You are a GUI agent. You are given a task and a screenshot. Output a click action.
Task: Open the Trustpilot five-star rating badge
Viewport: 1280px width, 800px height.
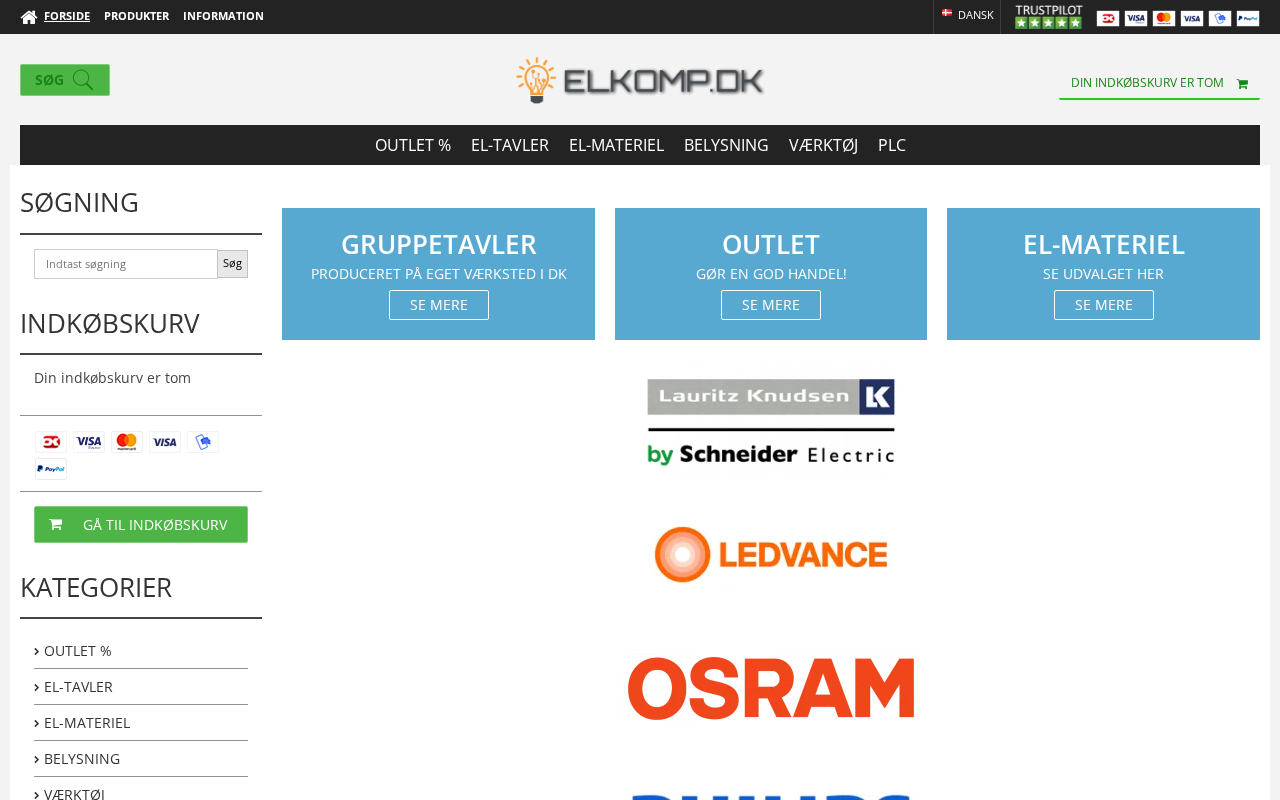tap(1048, 17)
